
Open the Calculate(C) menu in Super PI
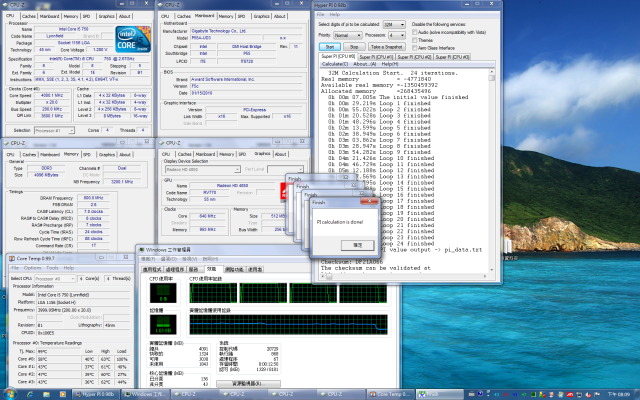[335, 64]
